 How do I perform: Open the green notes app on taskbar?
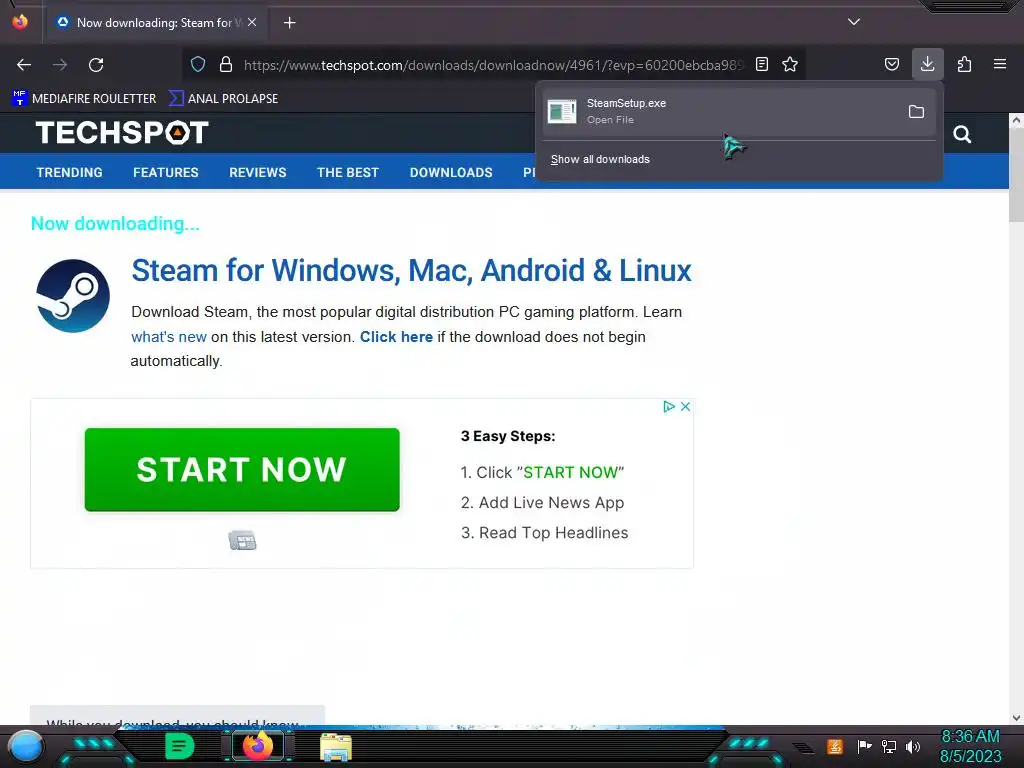coord(180,746)
